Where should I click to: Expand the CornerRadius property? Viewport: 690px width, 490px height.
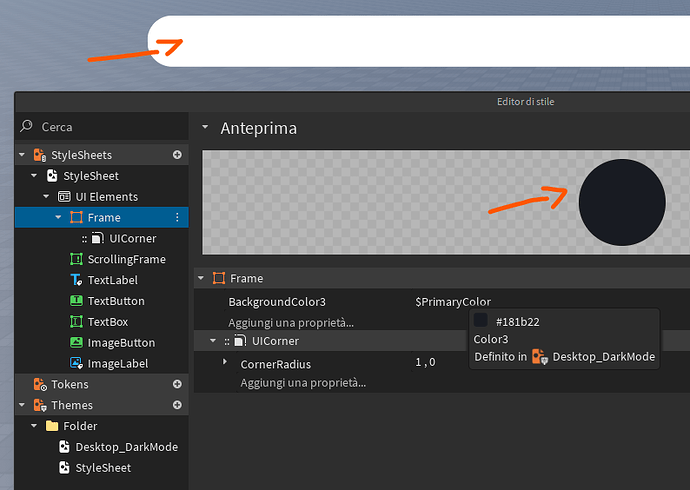[x=225, y=362]
